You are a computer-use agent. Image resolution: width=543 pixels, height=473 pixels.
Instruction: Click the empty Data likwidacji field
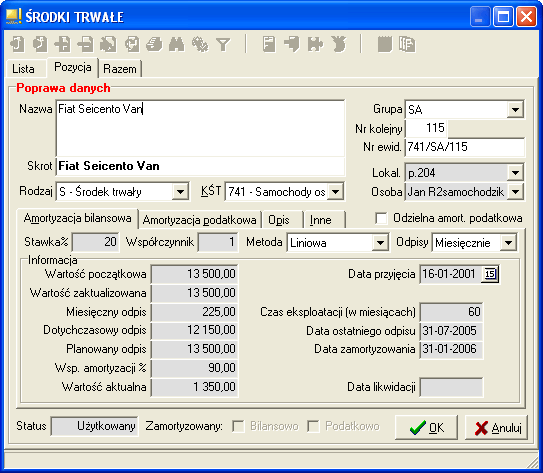pyautogui.click(x=451, y=387)
